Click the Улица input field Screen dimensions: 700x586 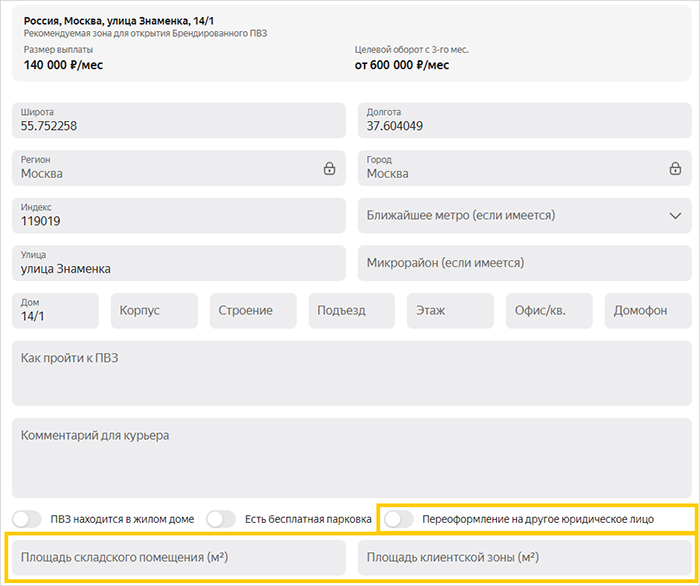pyautogui.click(x=178, y=263)
